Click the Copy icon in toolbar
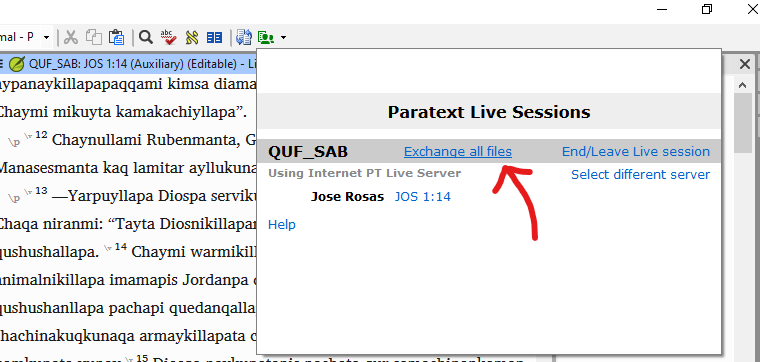 pos(94,37)
